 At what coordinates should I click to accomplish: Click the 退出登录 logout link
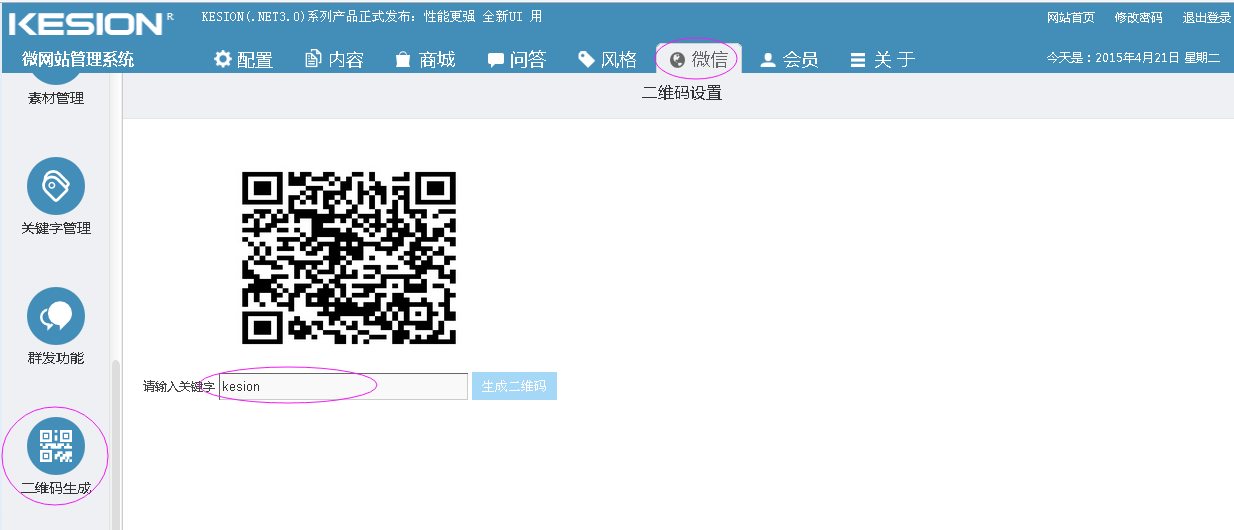click(x=1206, y=17)
